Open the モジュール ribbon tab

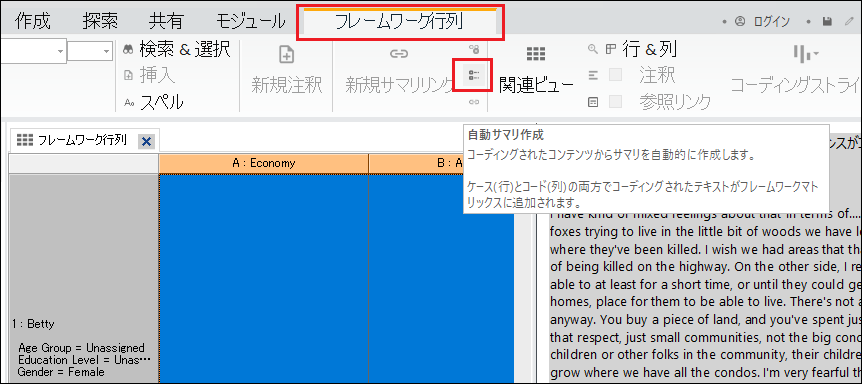point(251,21)
